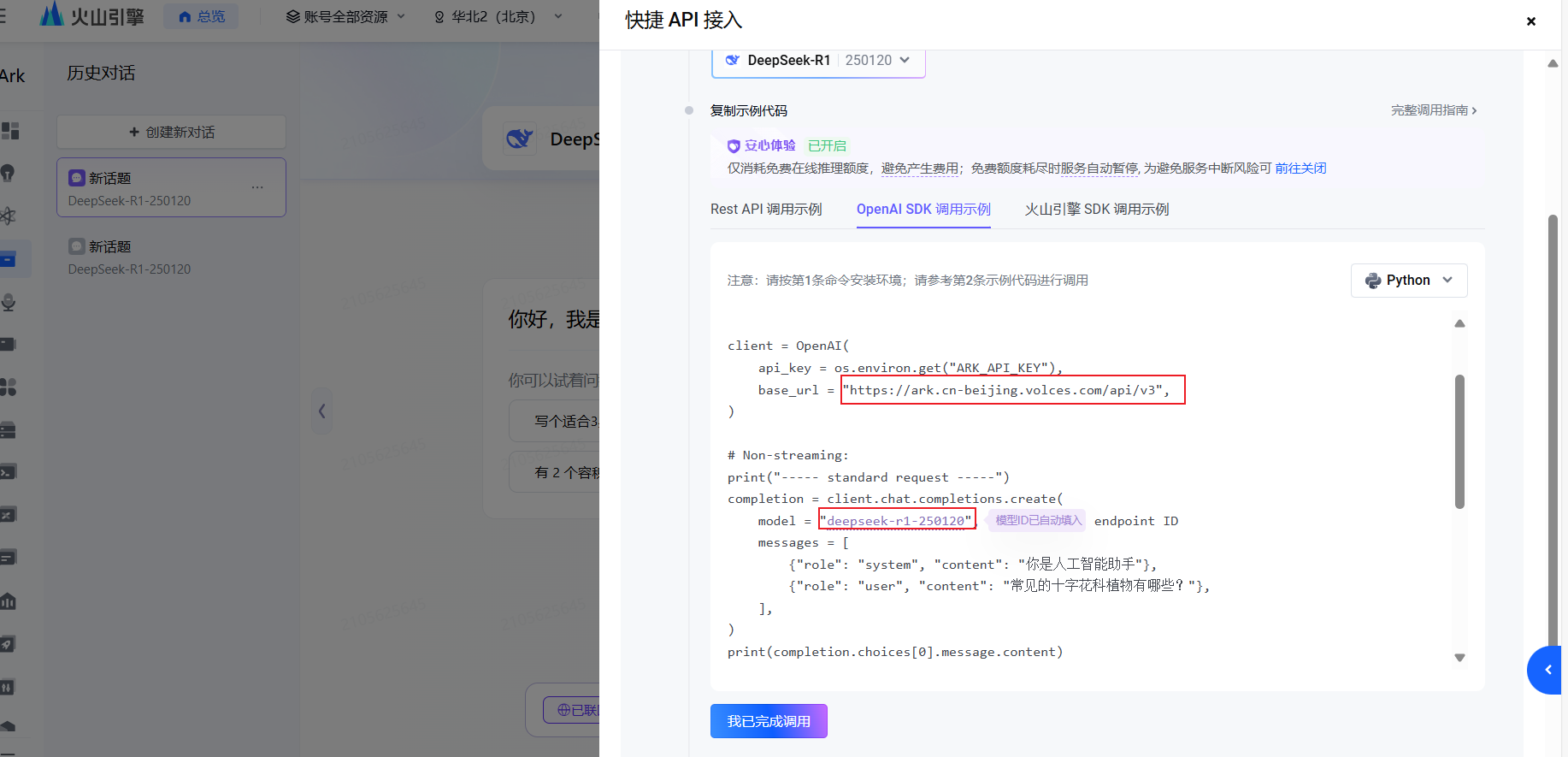The height and width of the screenshot is (757, 1568).
Task: Open the highlighted blue box icon in sidebar
Action: [x=9, y=258]
